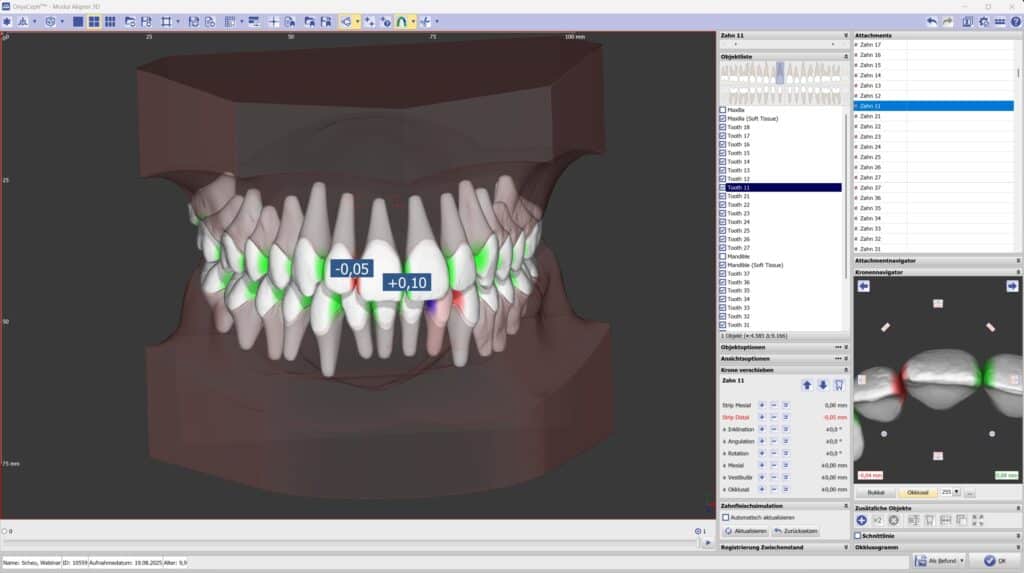Select Zahn 21 in the Attachments list
Image resolution: width=1024 pixels, height=573 pixels.
(x=870, y=116)
